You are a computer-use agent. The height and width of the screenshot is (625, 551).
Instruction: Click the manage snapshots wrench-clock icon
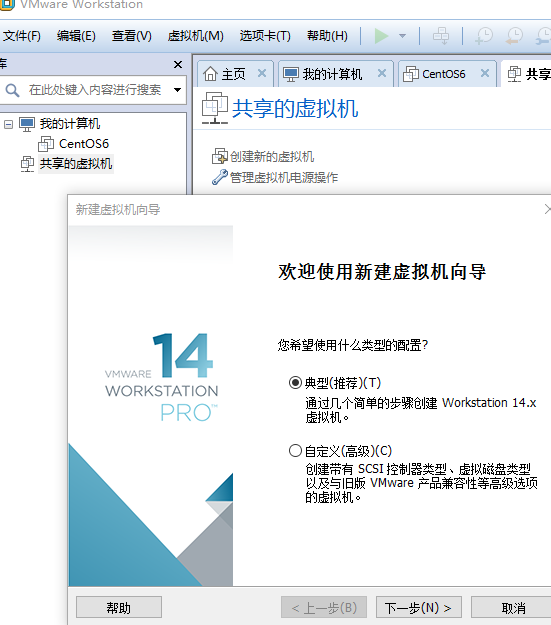544,36
